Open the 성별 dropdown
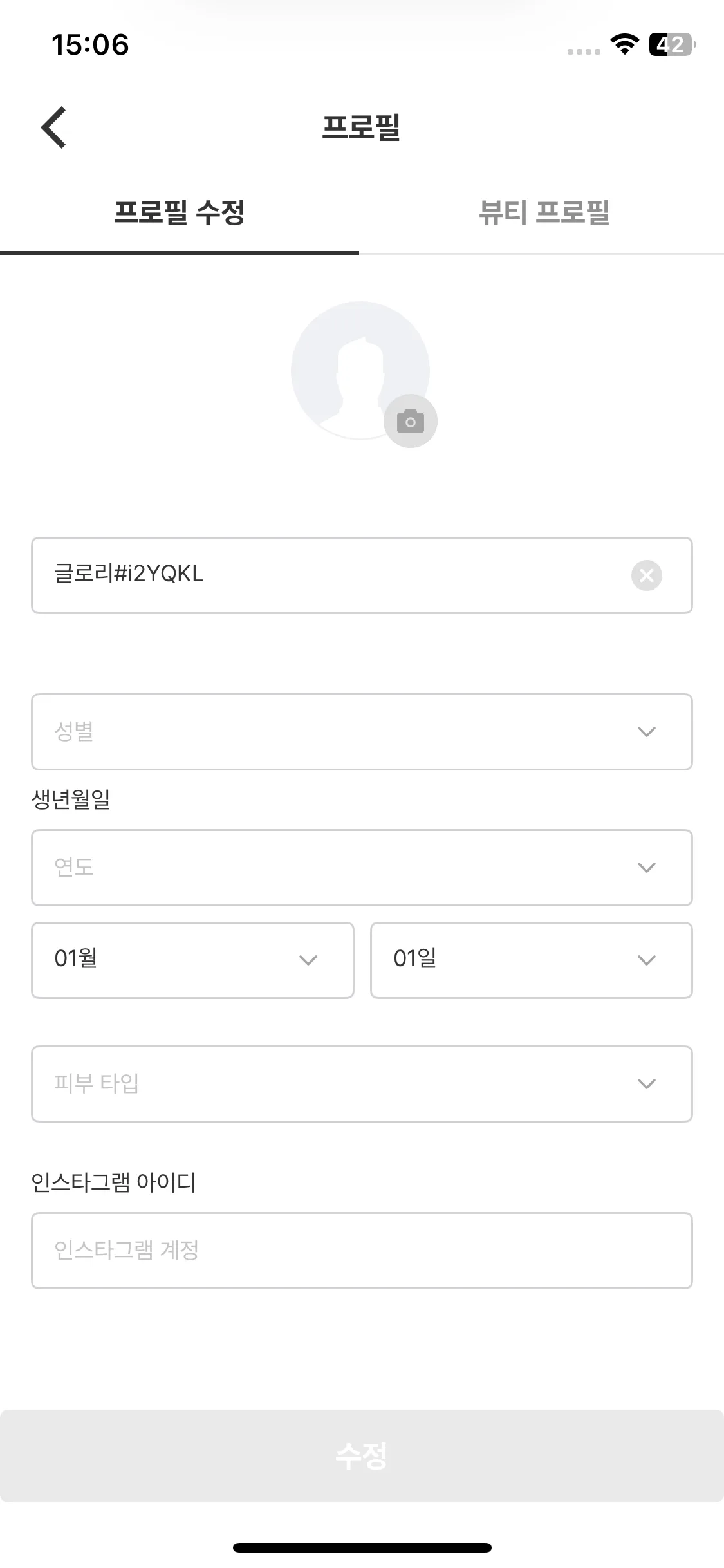This screenshot has height=1568, width=724. [362, 732]
